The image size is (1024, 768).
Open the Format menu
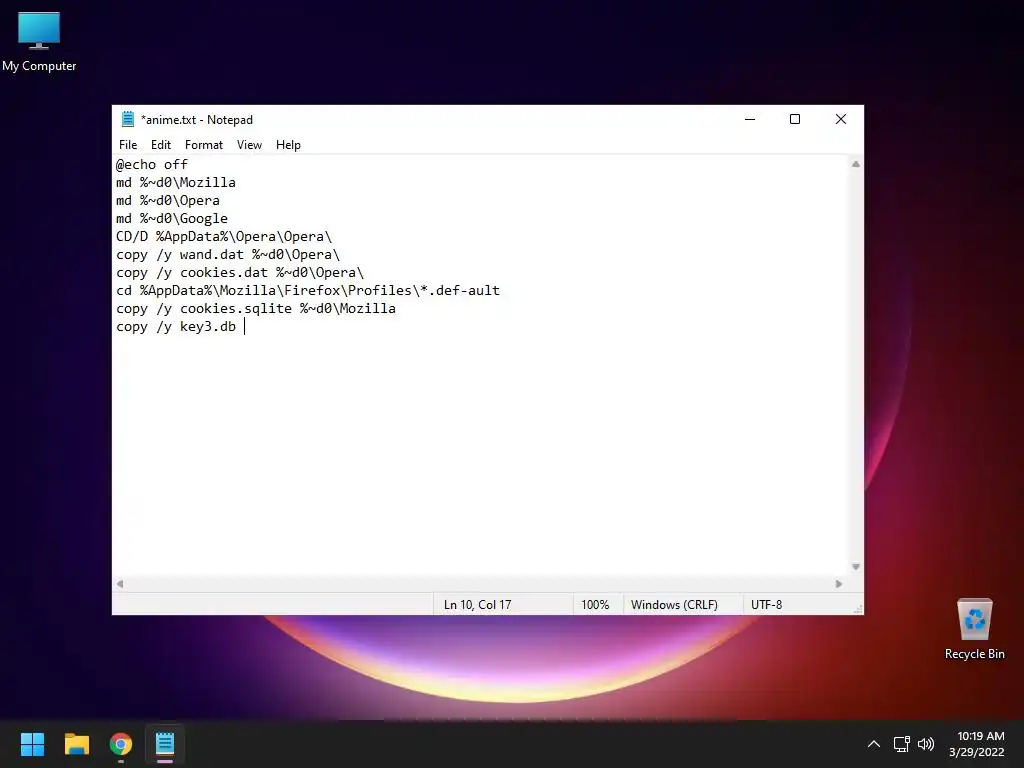204,145
